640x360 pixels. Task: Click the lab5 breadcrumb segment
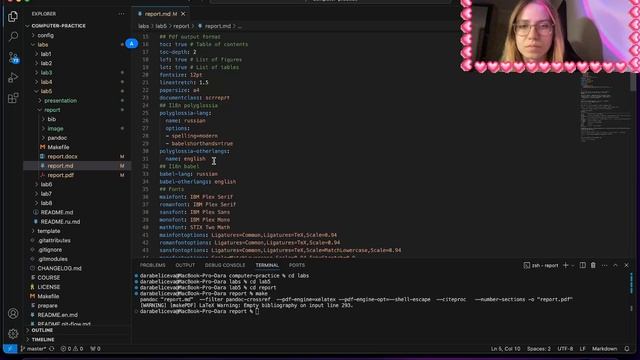click(x=161, y=26)
